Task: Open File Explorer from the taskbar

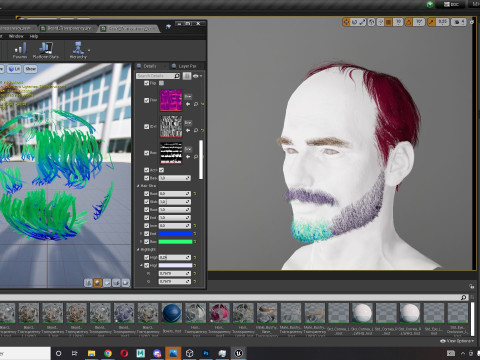Action: (x=92, y=353)
